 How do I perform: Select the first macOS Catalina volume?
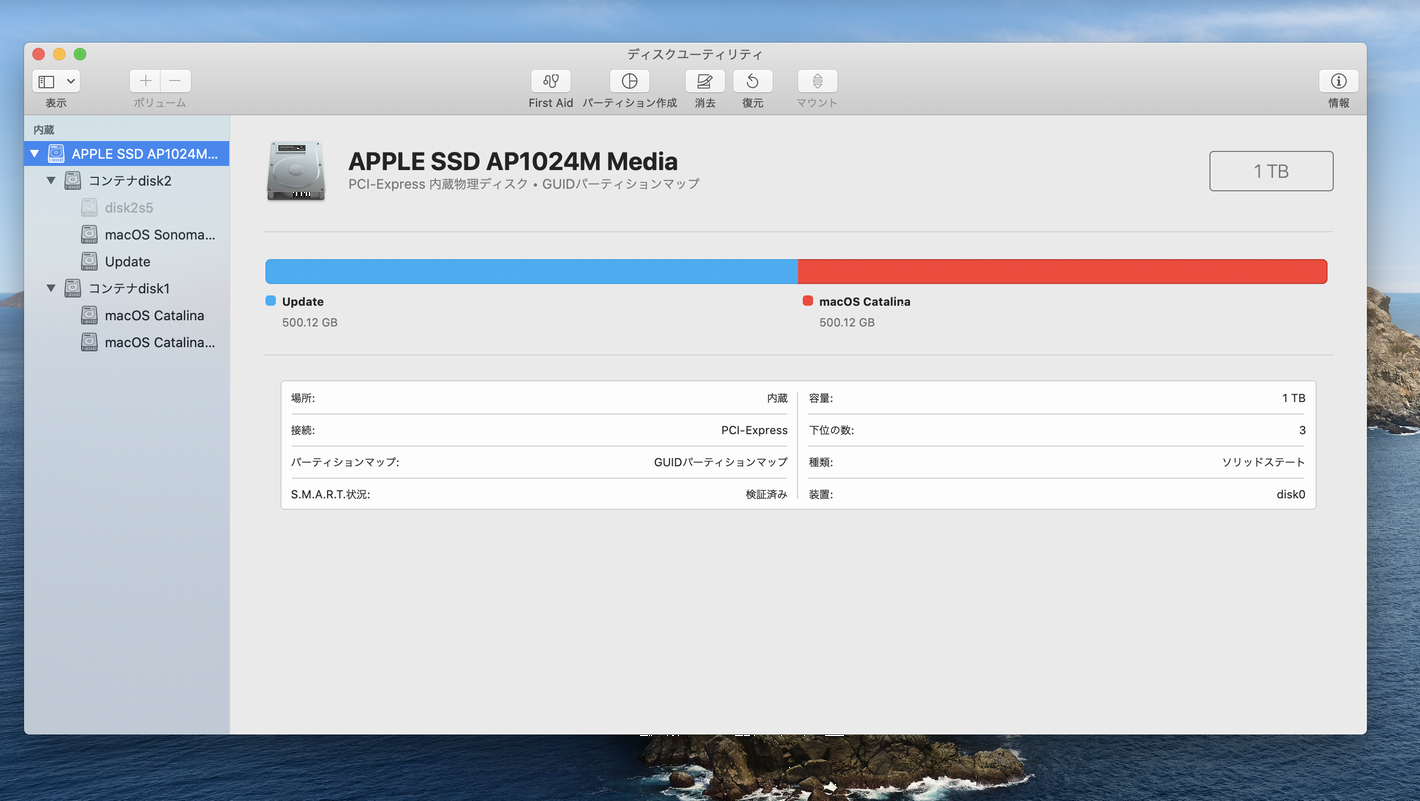click(x=154, y=316)
